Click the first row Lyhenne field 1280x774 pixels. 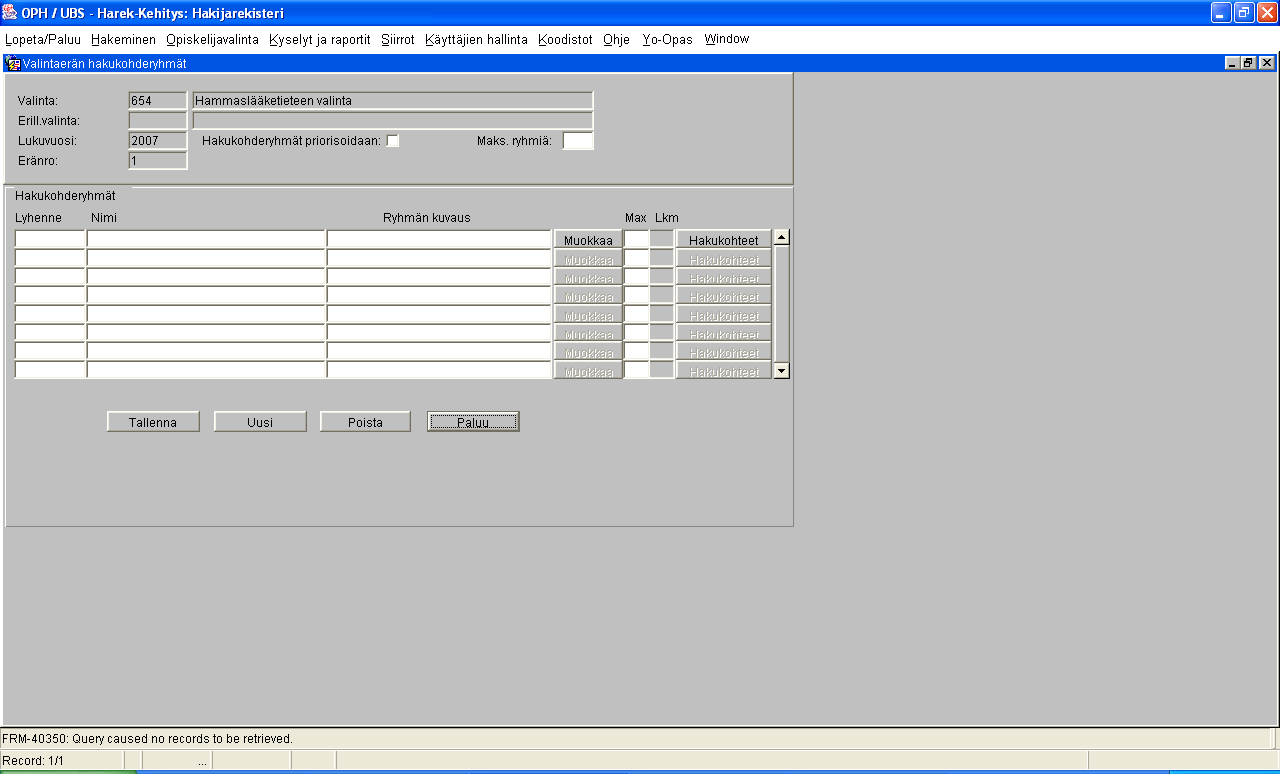(x=50, y=239)
